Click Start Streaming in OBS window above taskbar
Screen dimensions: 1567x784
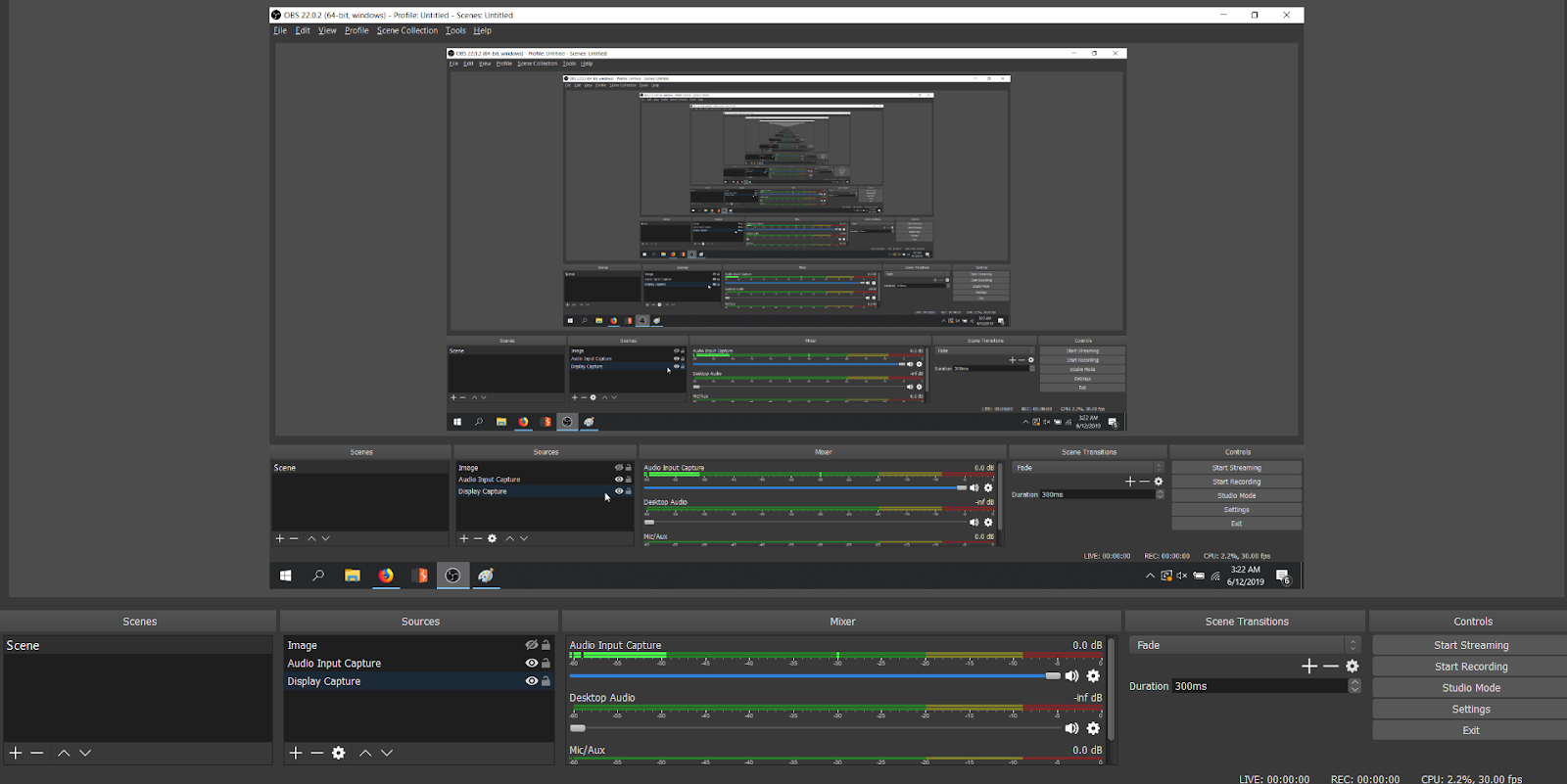(x=1236, y=468)
